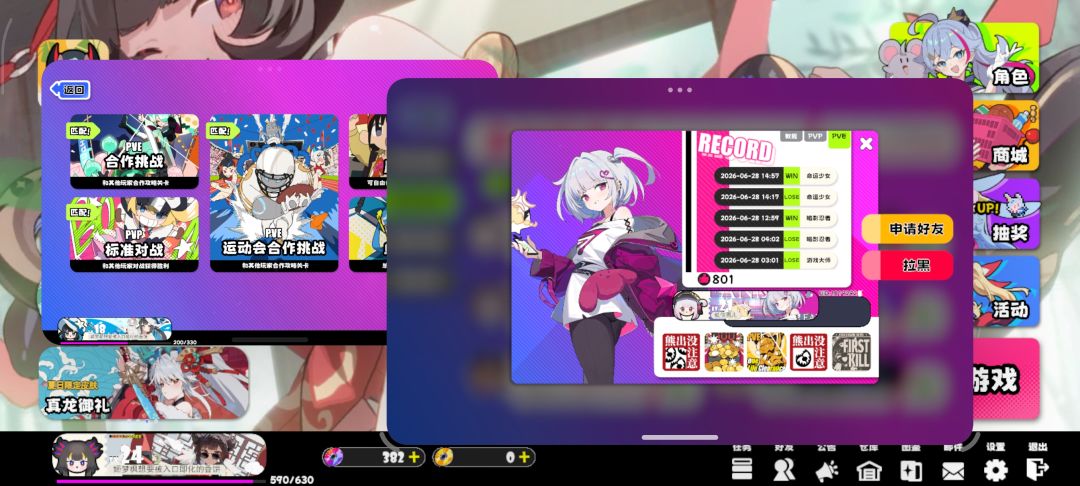This screenshot has width=1080, height=486.
Task: Open the 抽奖 gacha draw tile
Action: tap(1006, 213)
